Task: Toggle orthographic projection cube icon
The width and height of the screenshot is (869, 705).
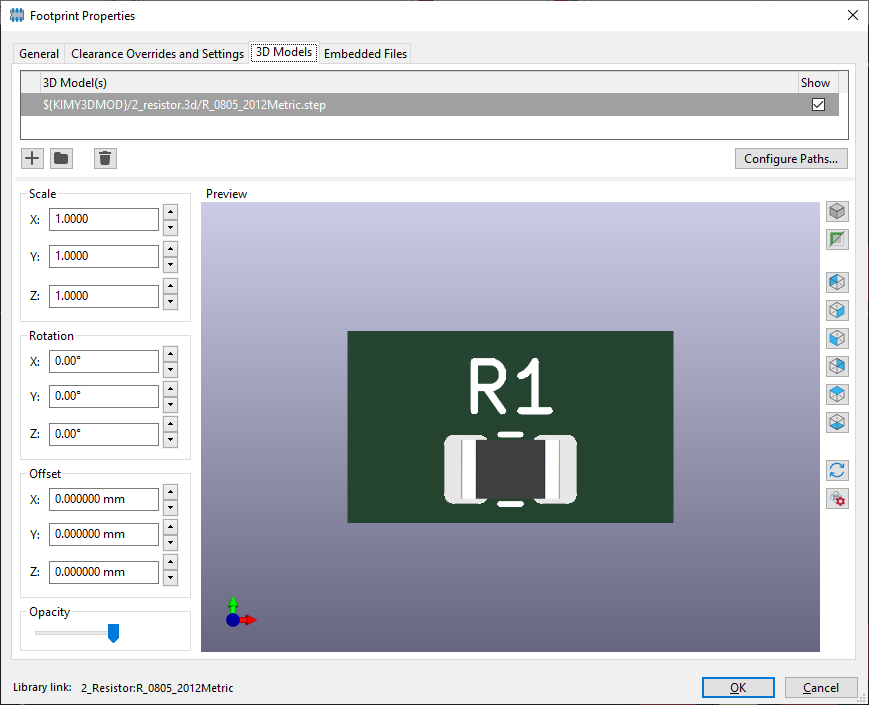Action: coord(838,212)
